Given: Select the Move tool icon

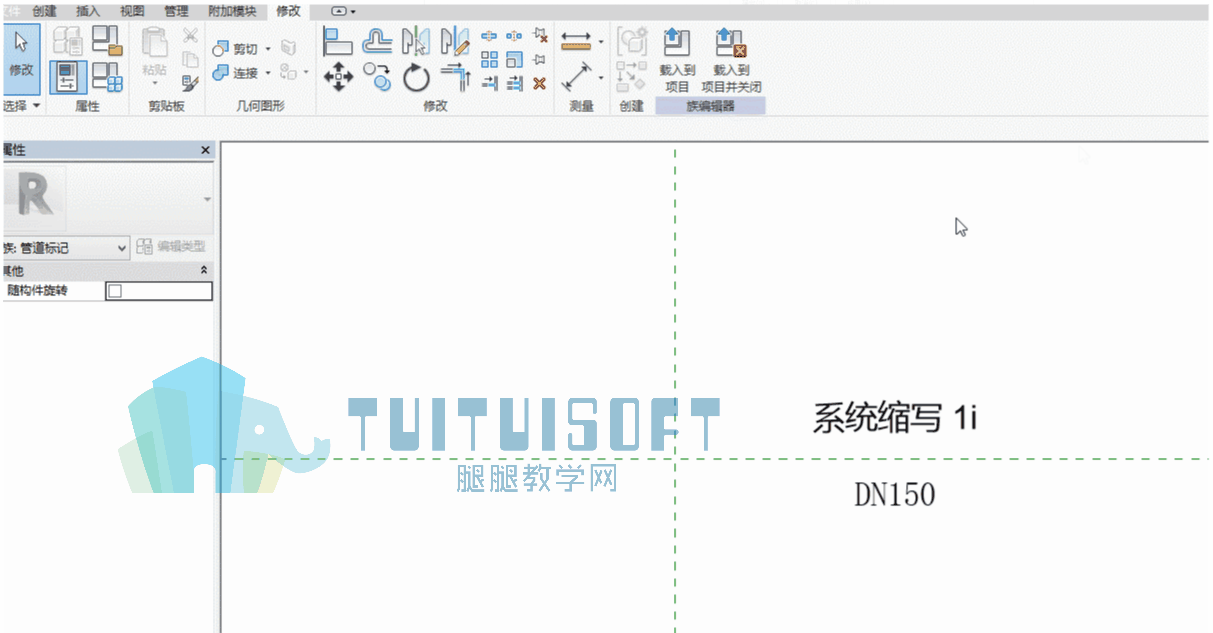Looking at the screenshot, I should (338, 77).
